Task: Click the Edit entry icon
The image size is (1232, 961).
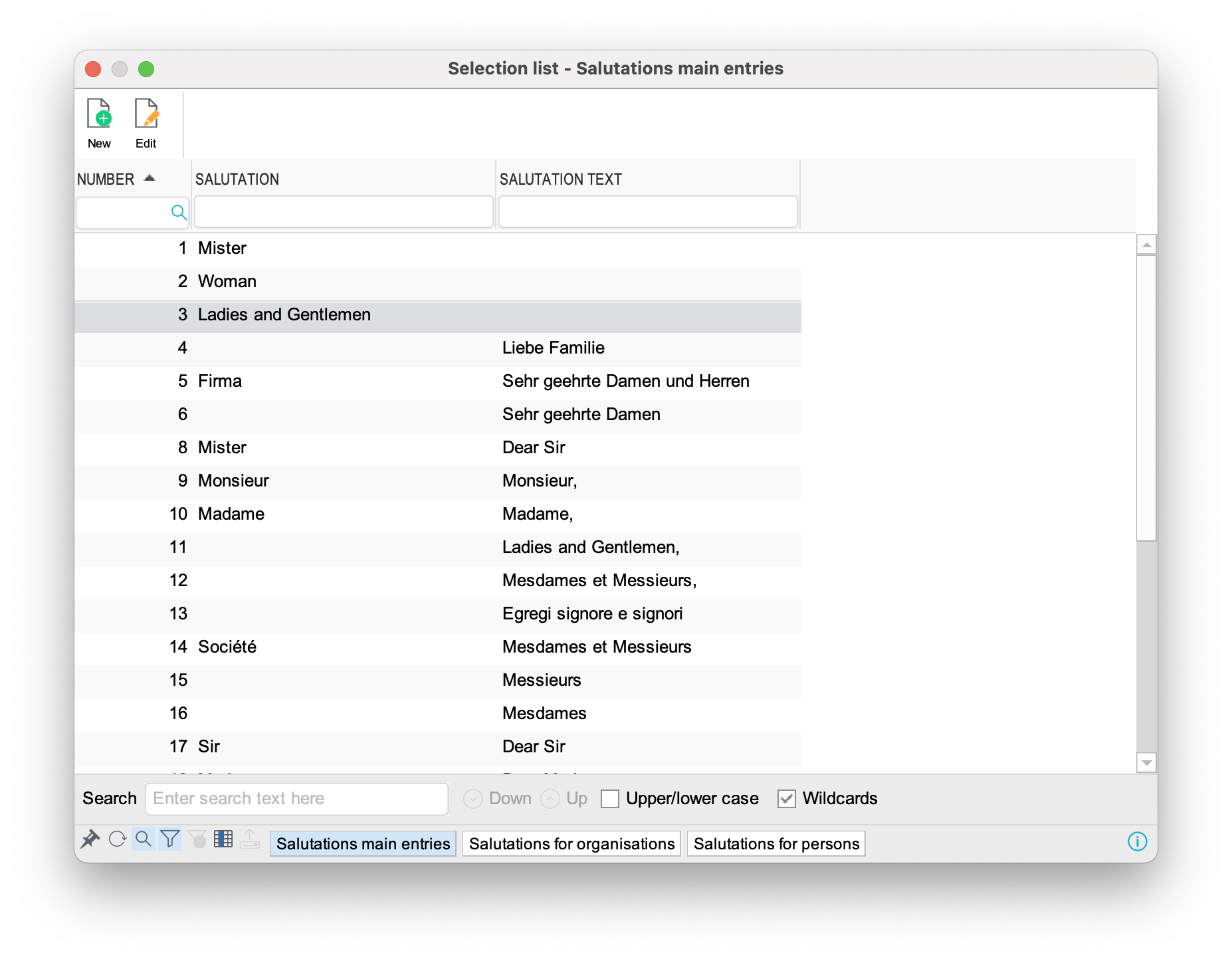Action: pyautogui.click(x=146, y=115)
